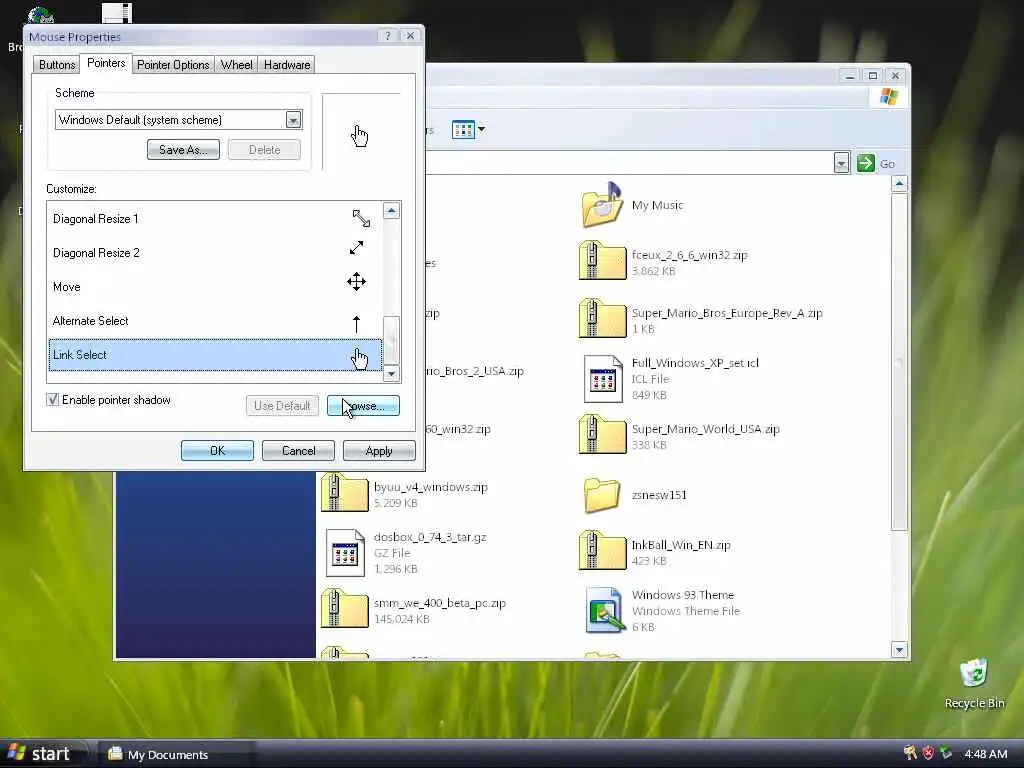The width and height of the screenshot is (1024, 768).
Task: Click the Move four-arrow cursor icon
Action: [x=357, y=282]
